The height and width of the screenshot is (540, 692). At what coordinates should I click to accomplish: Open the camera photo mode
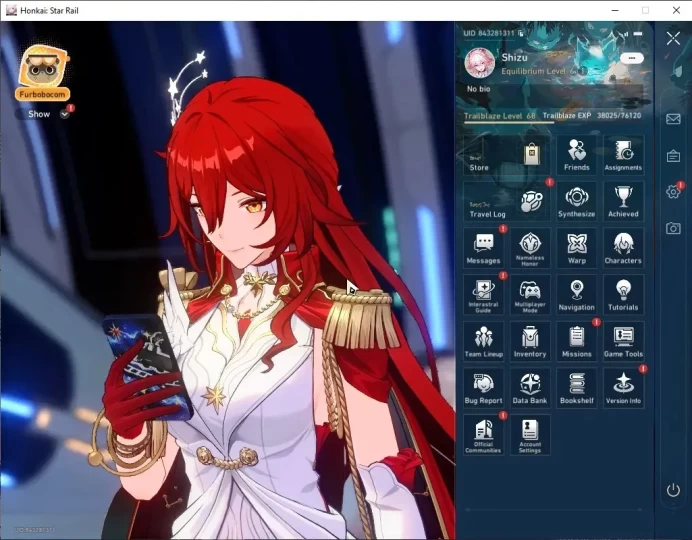pyautogui.click(x=673, y=228)
